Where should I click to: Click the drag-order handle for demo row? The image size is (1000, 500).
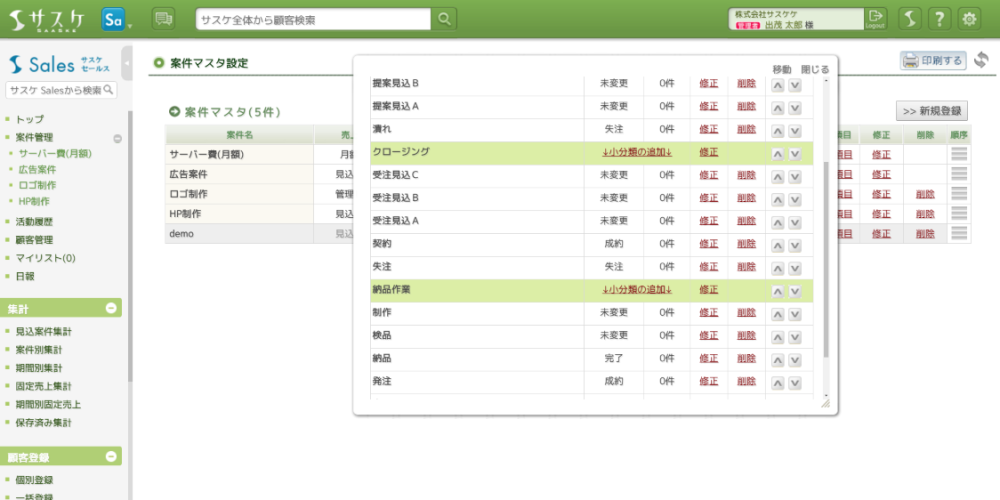[959, 233]
